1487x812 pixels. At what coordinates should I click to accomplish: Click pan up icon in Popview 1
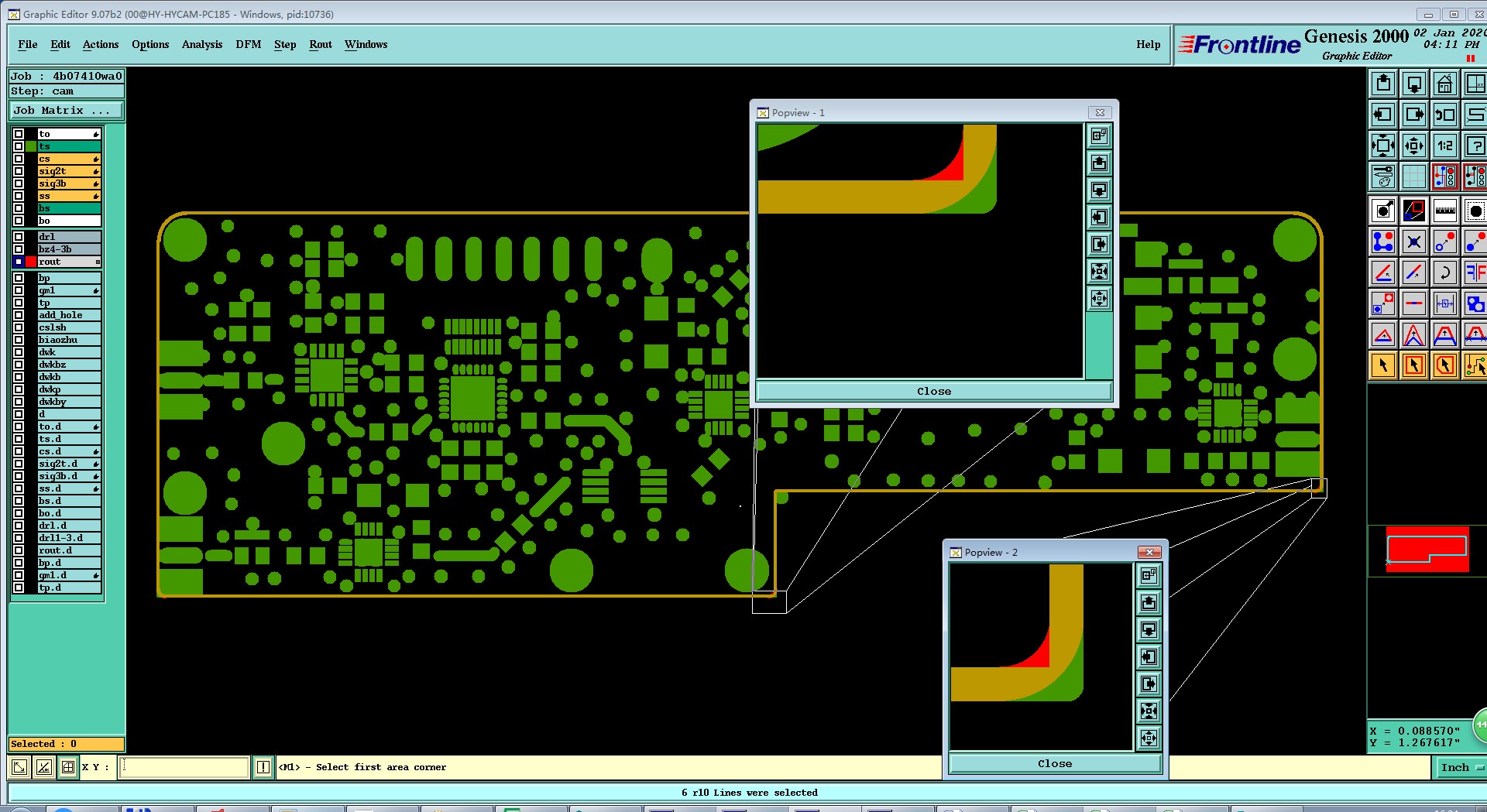coord(1099,163)
